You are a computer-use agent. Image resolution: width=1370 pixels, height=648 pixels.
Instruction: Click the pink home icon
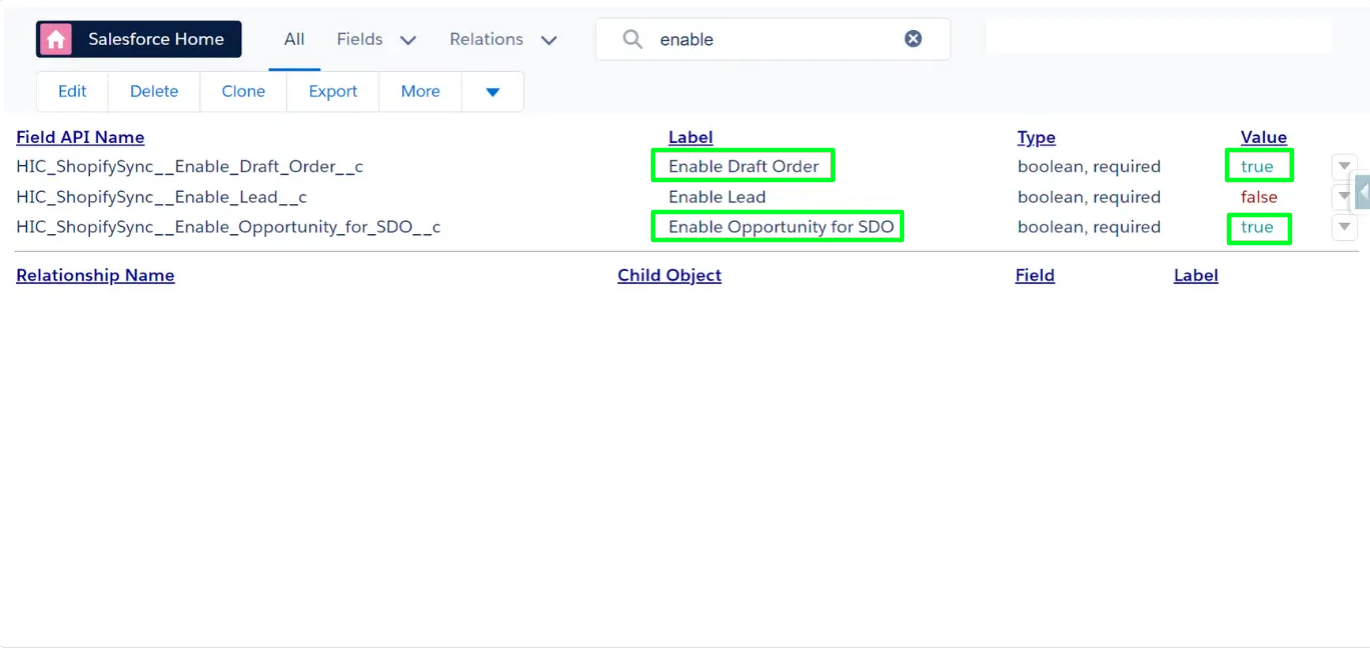click(56, 39)
